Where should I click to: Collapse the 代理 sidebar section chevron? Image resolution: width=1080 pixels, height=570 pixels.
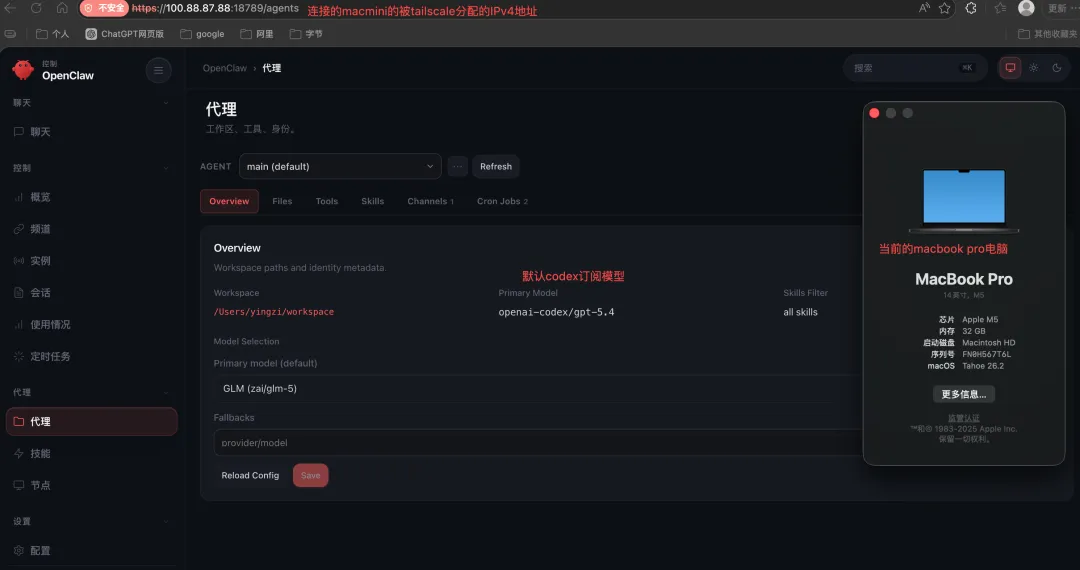pyautogui.click(x=165, y=392)
